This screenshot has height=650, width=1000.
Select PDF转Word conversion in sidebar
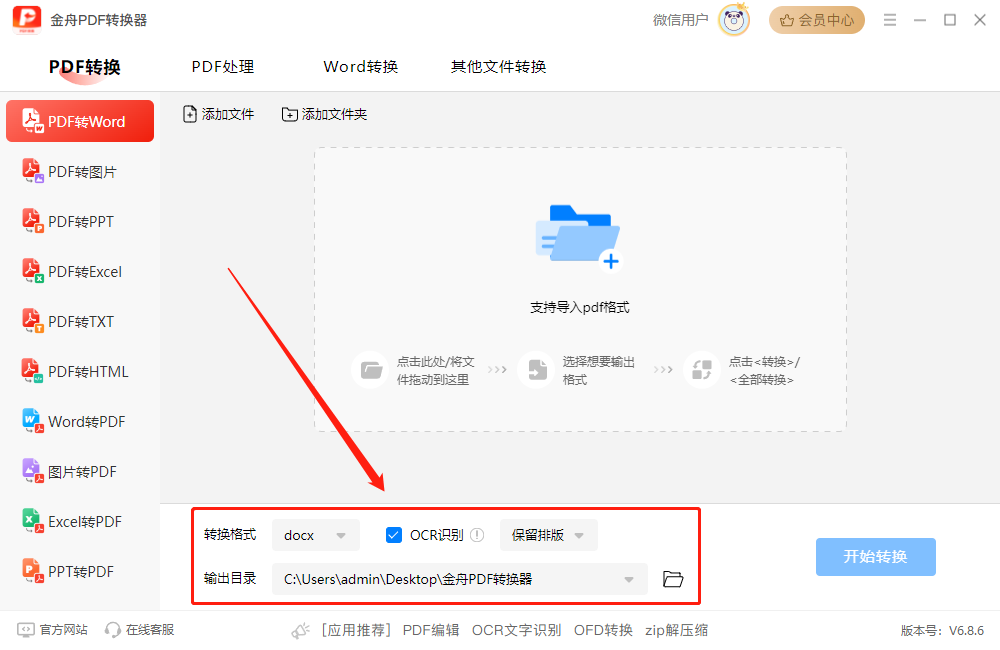[80, 121]
